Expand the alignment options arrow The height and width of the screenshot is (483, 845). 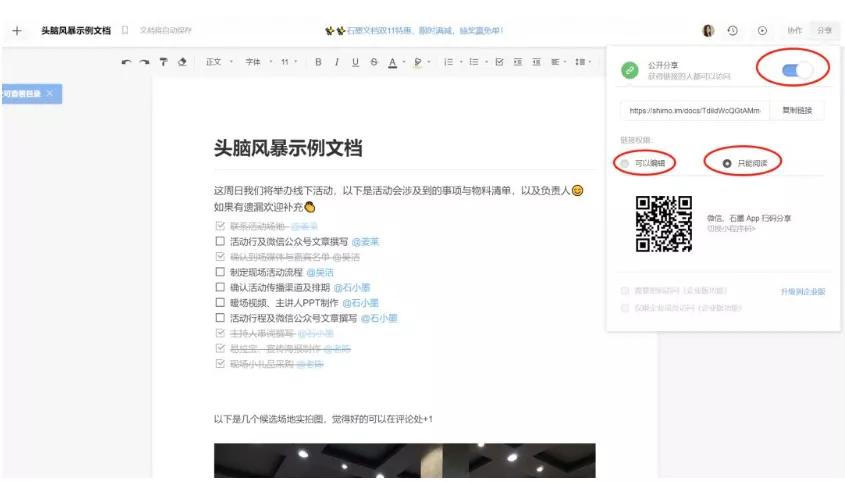click(x=565, y=62)
